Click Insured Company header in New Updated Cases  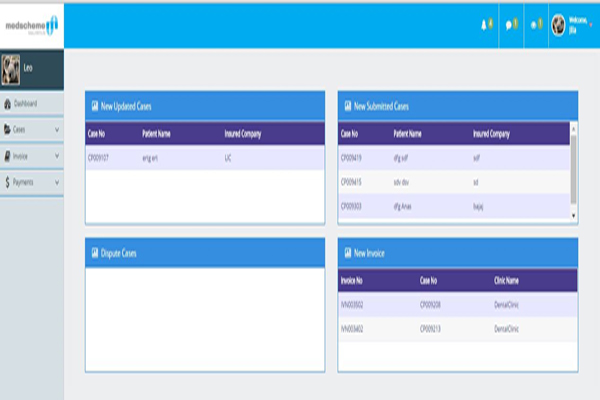point(243,133)
